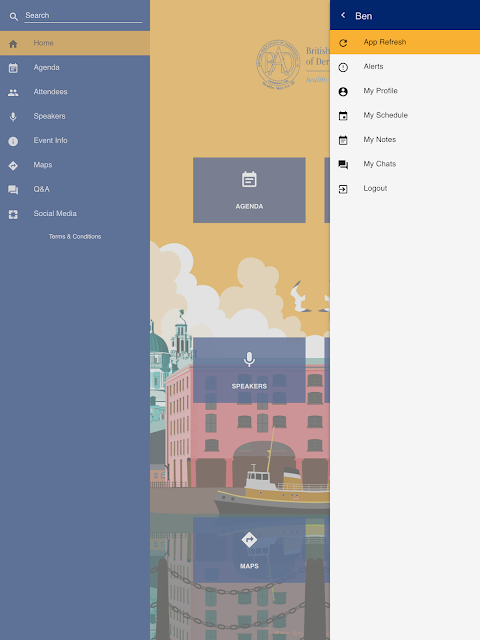Open the MAPS home tile

[249, 550]
